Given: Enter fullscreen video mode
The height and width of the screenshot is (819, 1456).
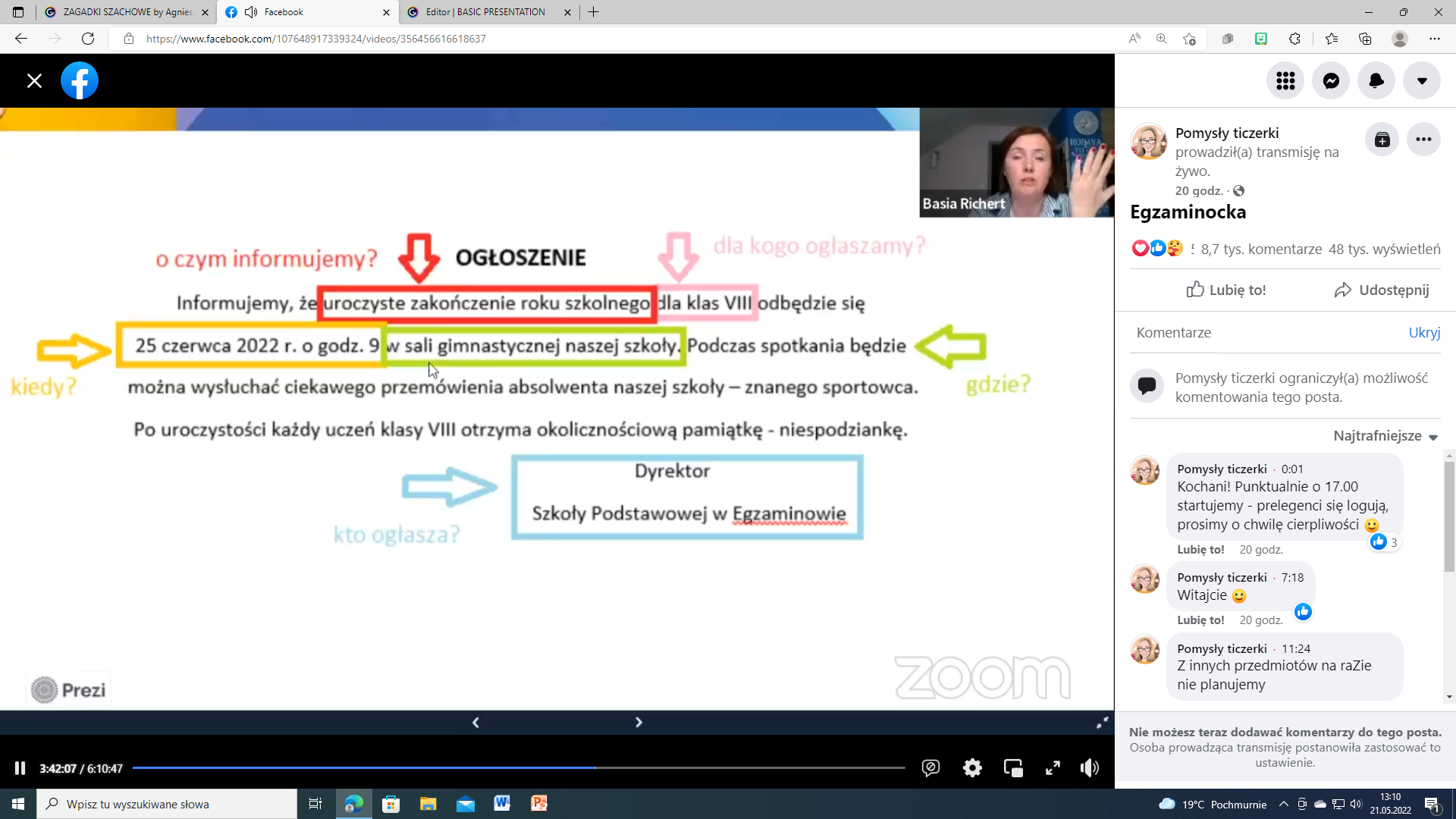Looking at the screenshot, I should [1053, 768].
